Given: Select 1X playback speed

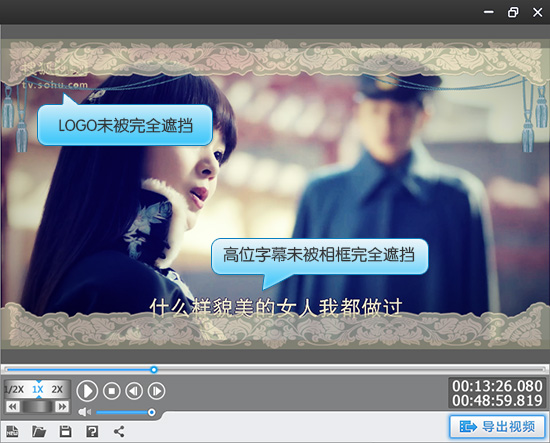Looking at the screenshot, I should coord(38,389).
